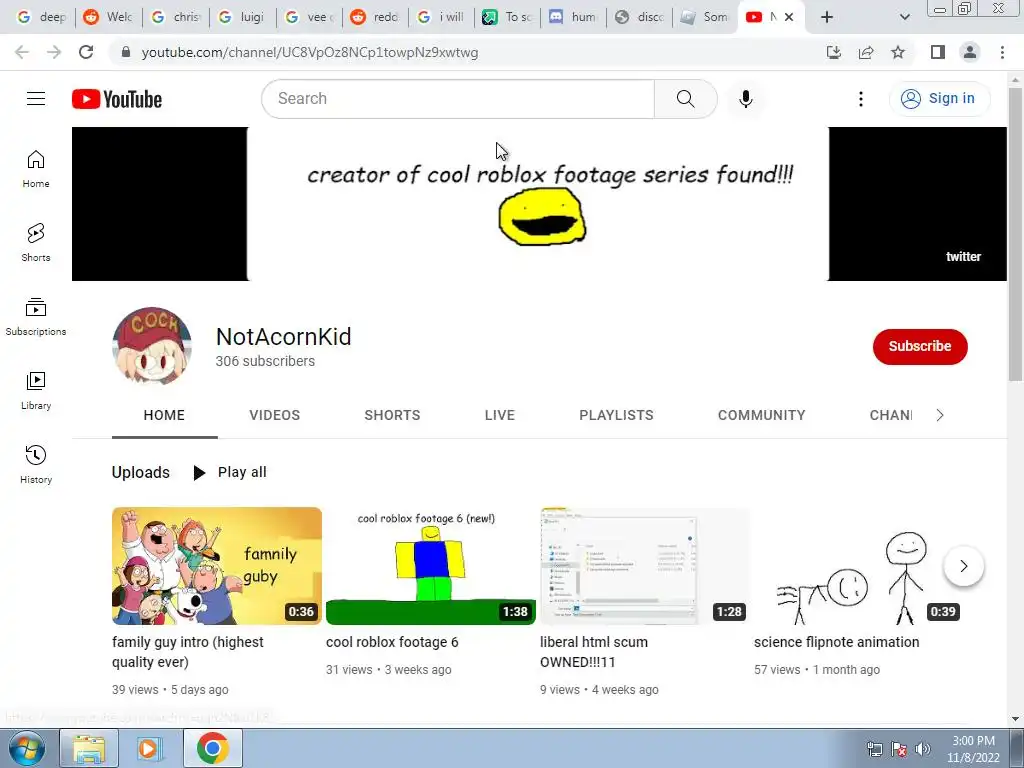The image size is (1024, 768).
Task: Switch to the COMMUNITY tab
Action: click(x=761, y=415)
